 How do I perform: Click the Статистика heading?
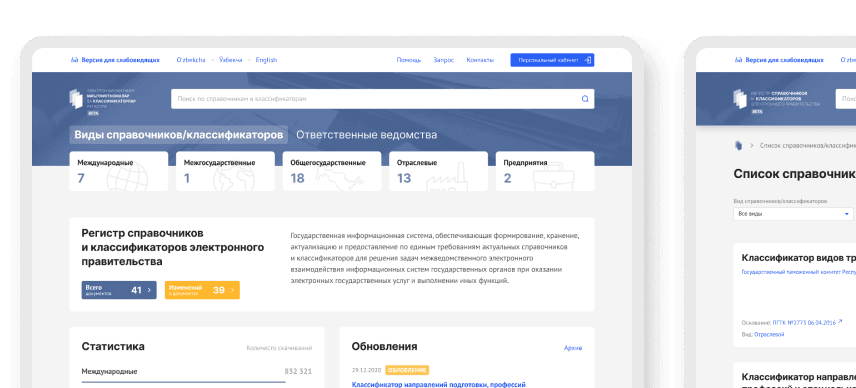pos(113,347)
